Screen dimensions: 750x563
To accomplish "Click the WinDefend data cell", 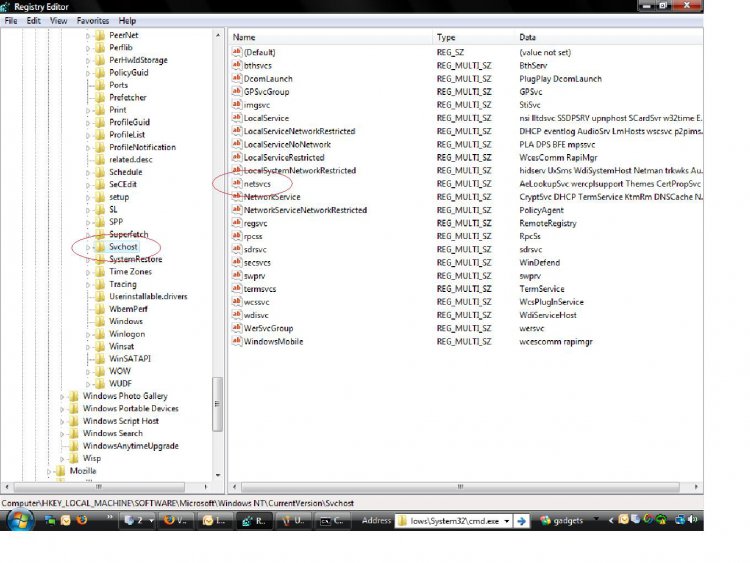I will tap(540, 263).
